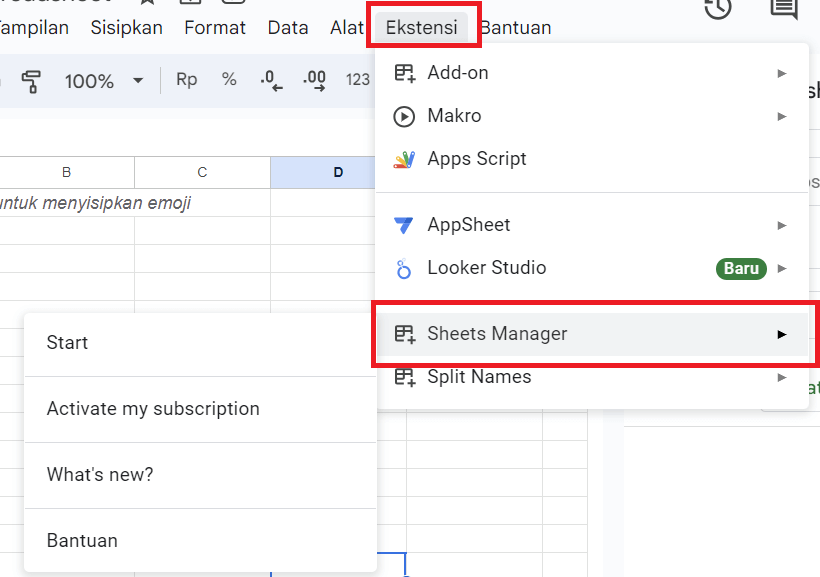
Task: Open more number formats with 123 icon
Action: 357,81
